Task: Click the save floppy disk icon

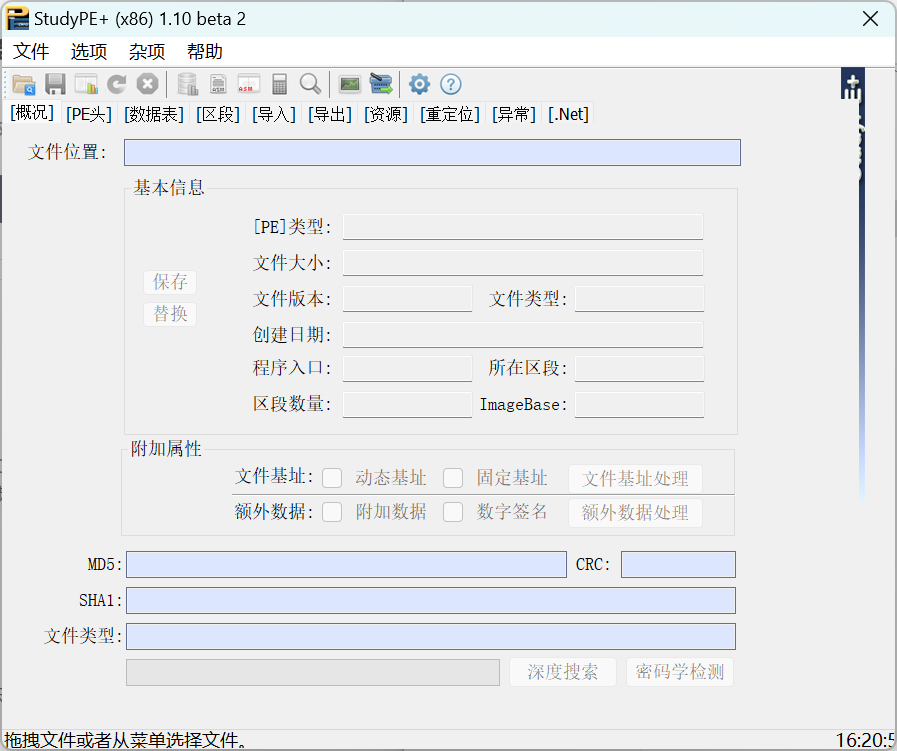Action: click(55, 84)
